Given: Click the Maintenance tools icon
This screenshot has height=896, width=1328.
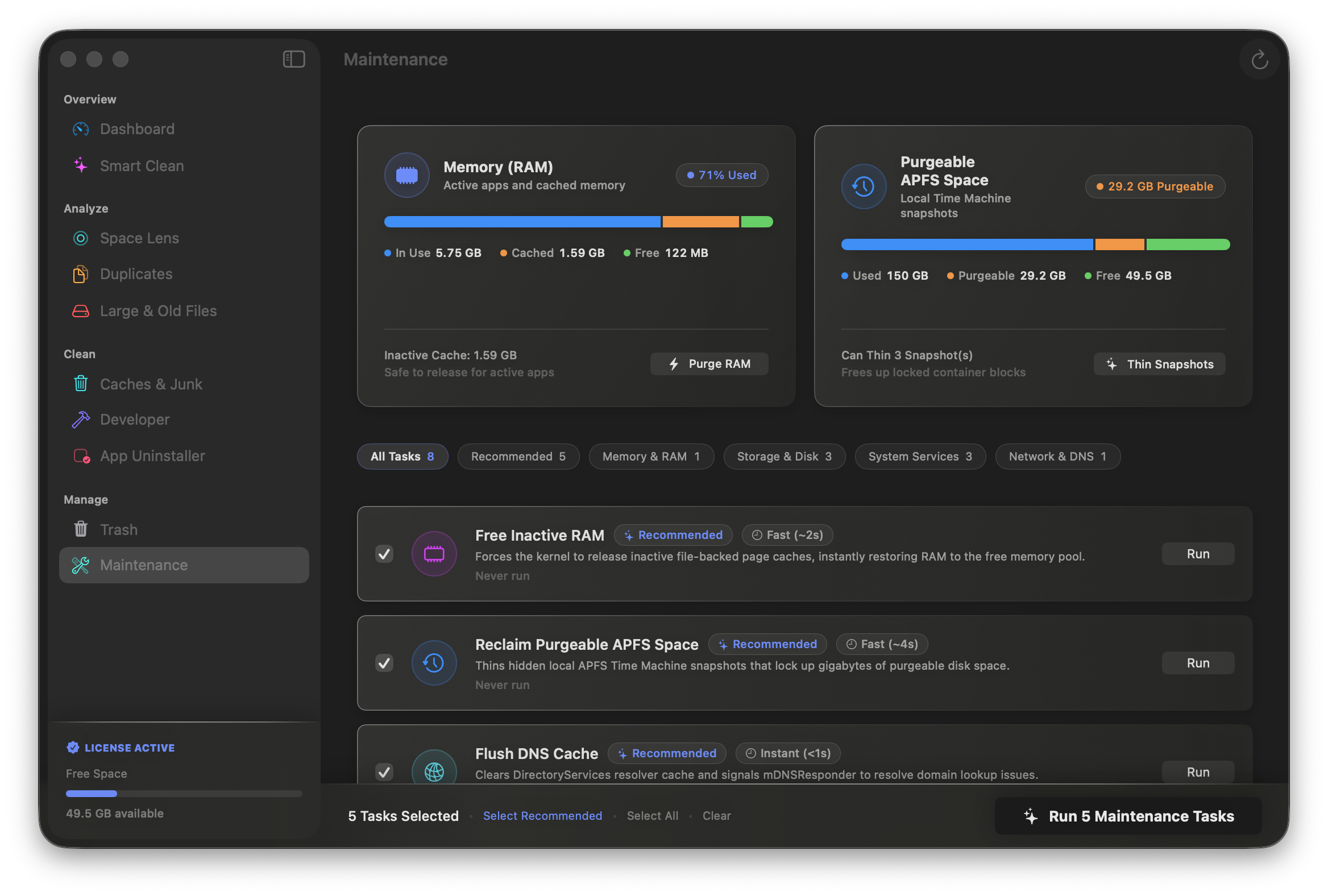Looking at the screenshot, I should 81,565.
